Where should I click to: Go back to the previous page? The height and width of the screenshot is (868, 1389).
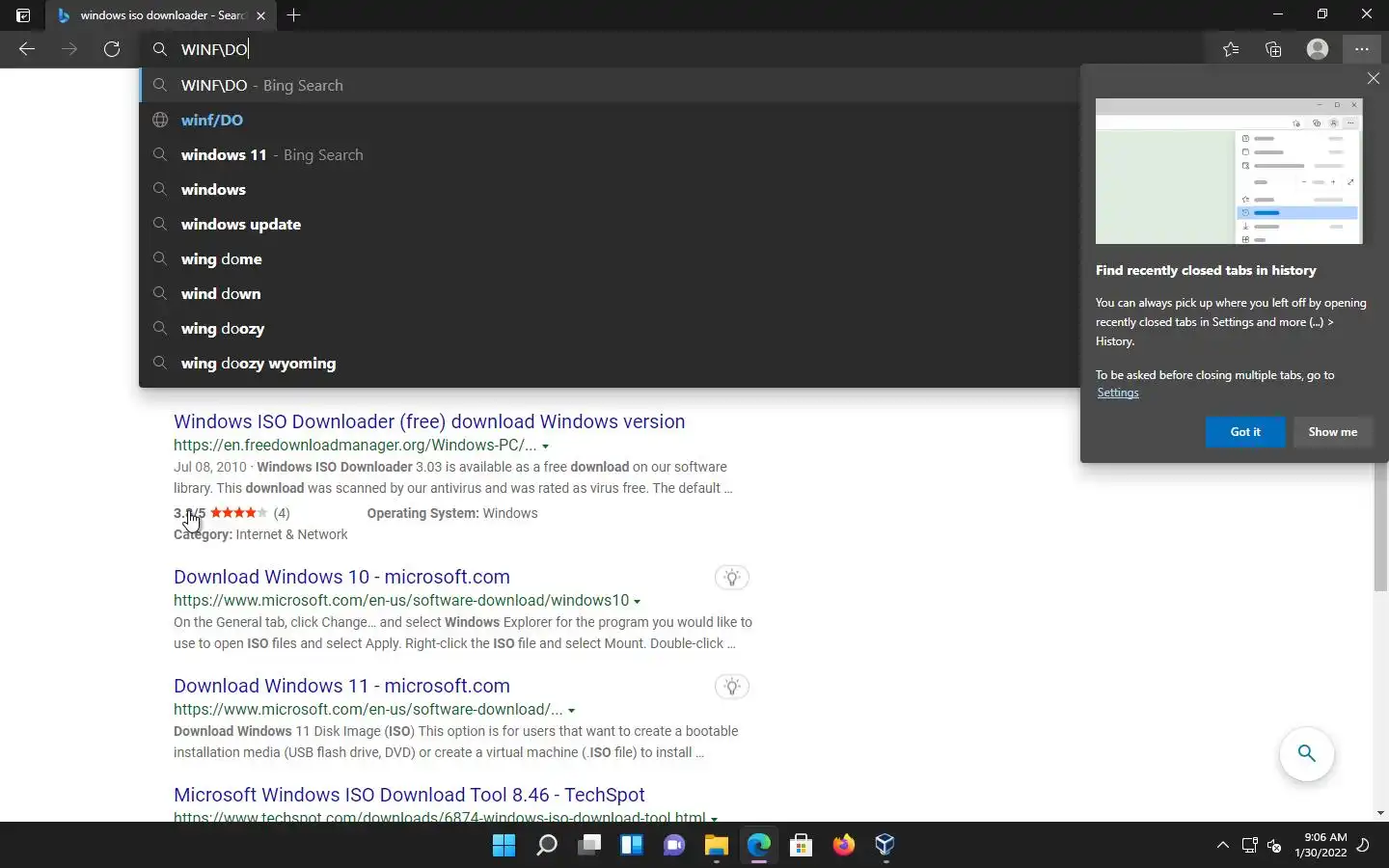[27, 49]
